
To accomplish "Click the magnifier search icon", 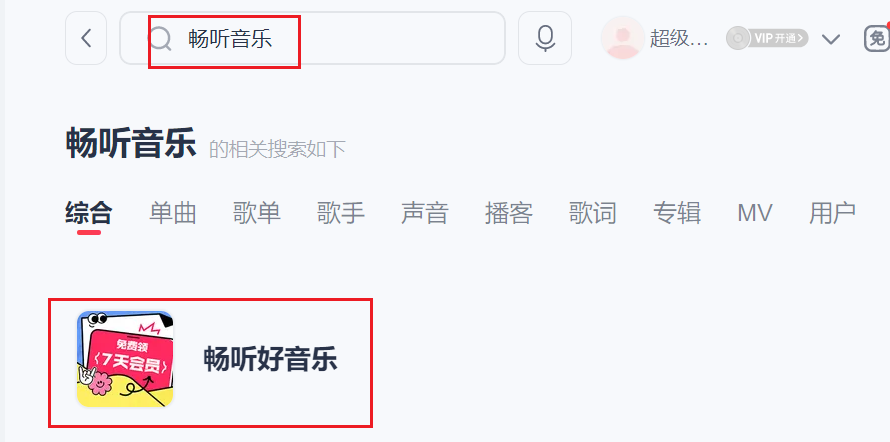I will click(x=159, y=39).
